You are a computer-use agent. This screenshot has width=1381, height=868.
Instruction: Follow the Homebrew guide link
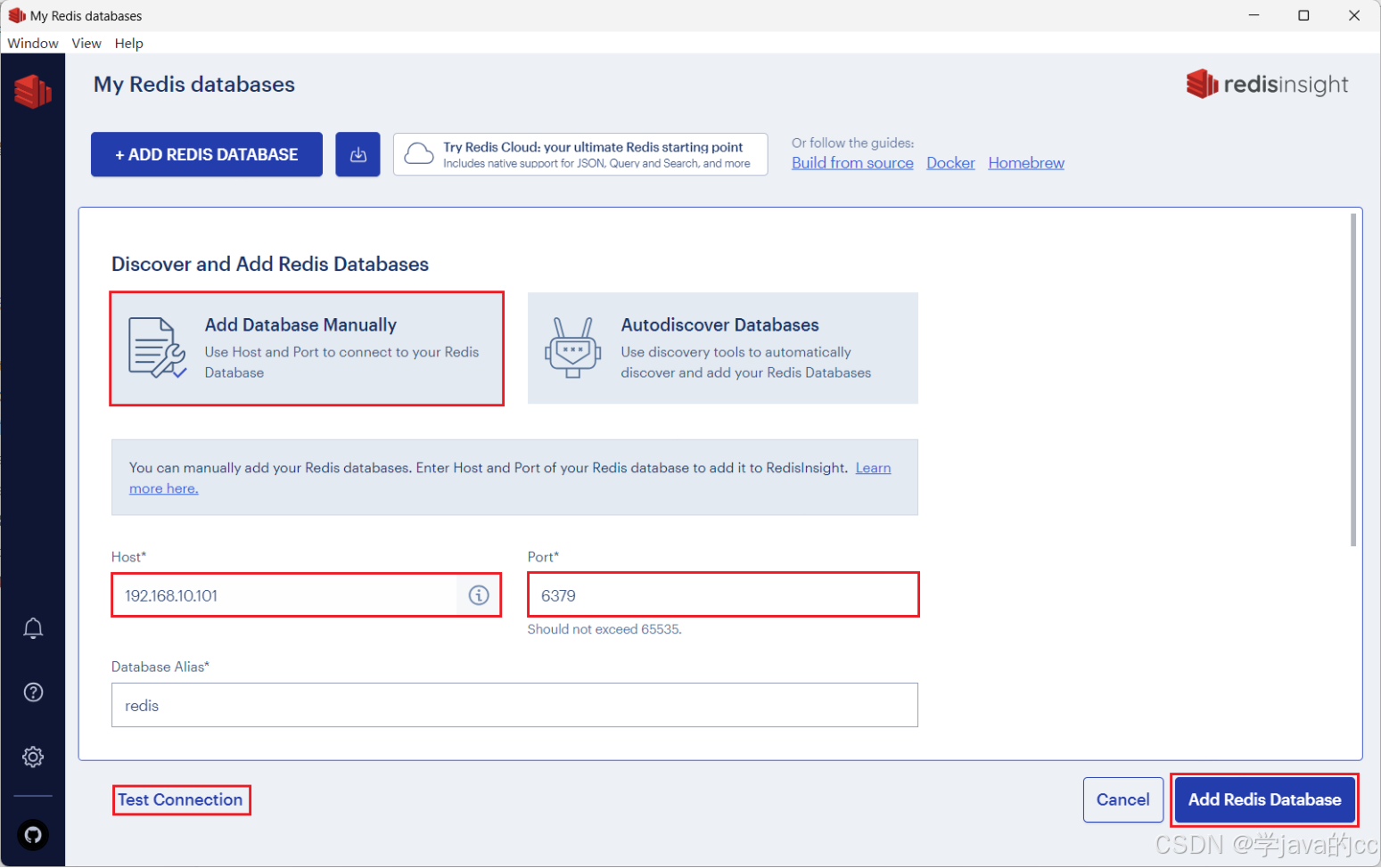pos(1026,163)
